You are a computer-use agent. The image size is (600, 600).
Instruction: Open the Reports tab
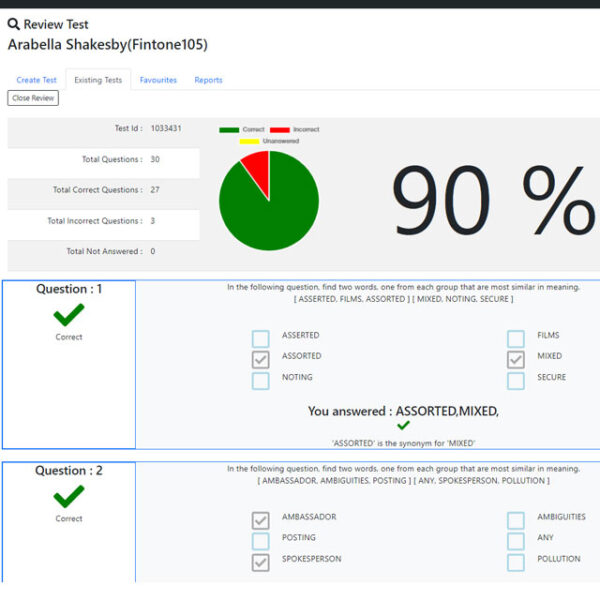pyautogui.click(x=208, y=80)
